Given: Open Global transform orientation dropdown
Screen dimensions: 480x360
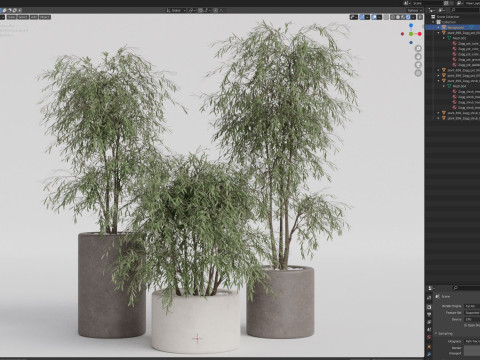Looking at the screenshot, I should click(x=176, y=10).
